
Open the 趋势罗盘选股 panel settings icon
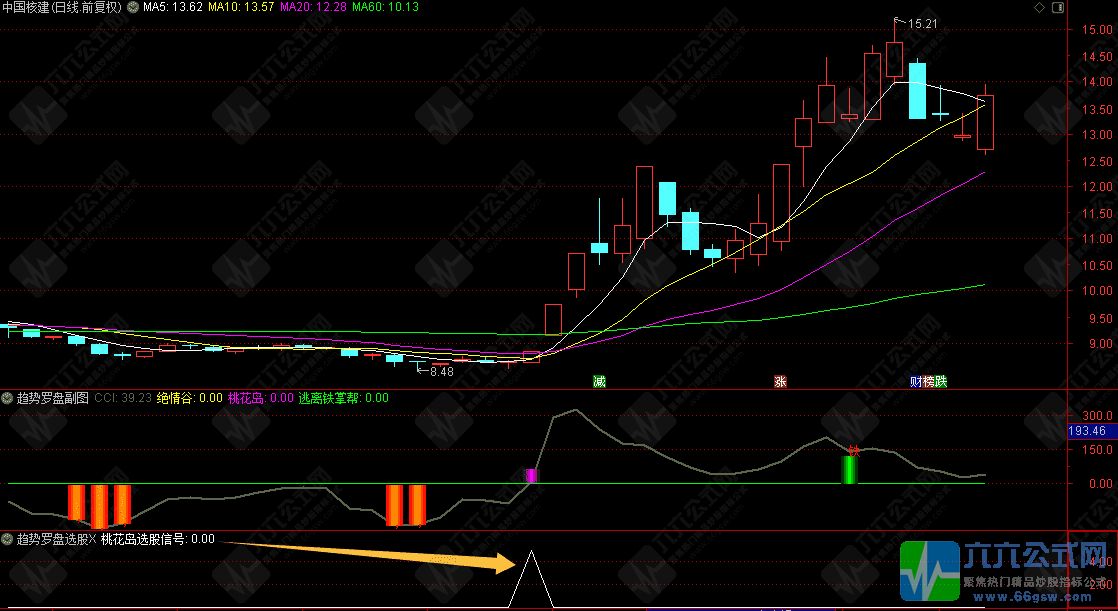pyautogui.click(x=8, y=539)
